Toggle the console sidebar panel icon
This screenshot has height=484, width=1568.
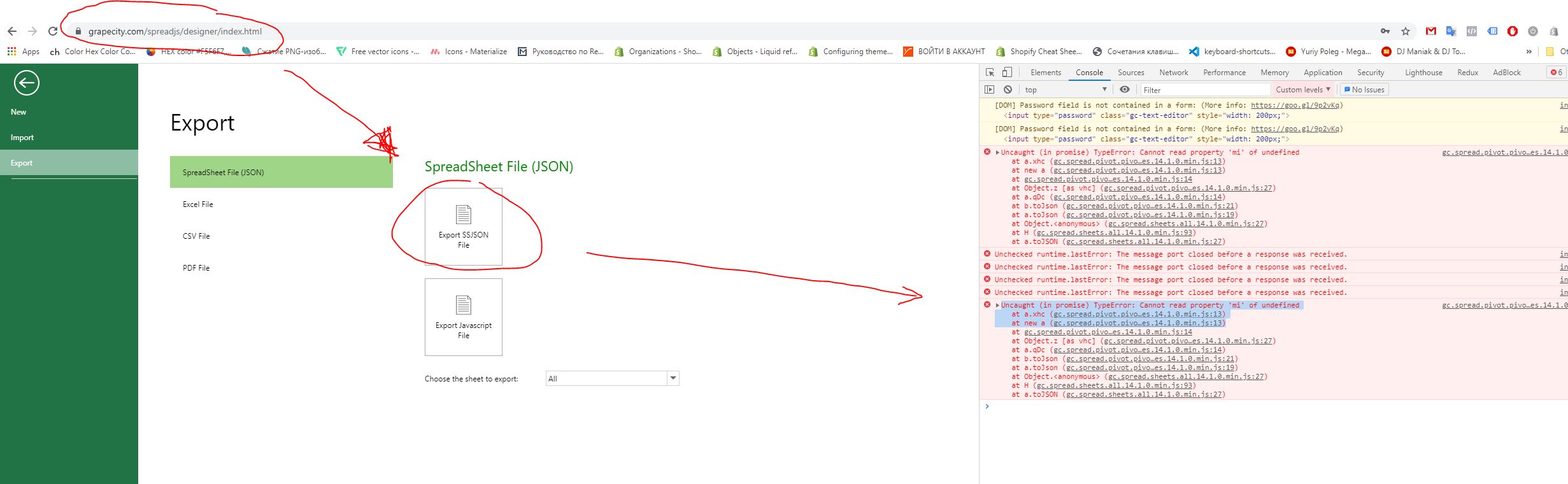989,90
